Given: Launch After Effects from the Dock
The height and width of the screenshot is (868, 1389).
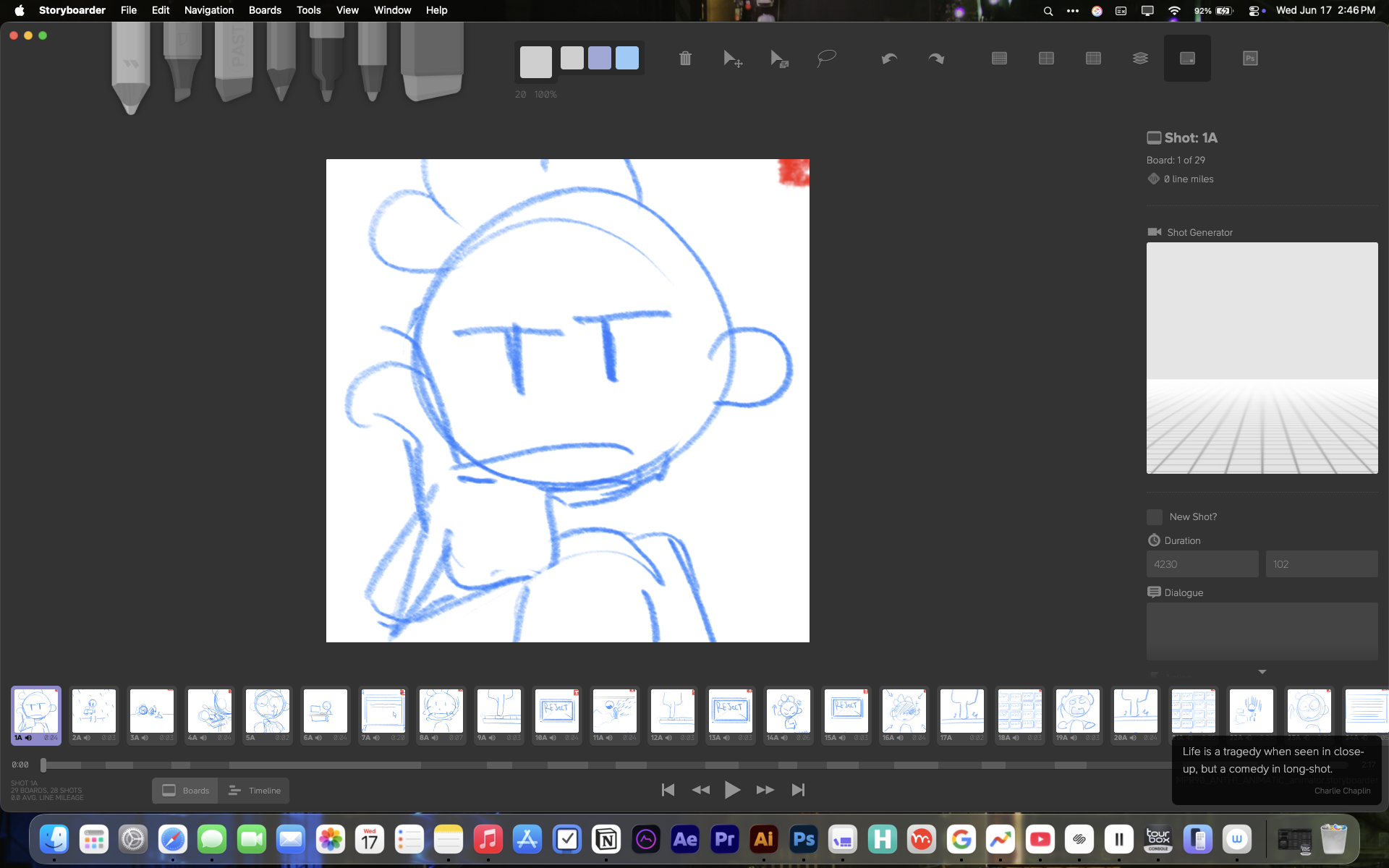Looking at the screenshot, I should (685, 839).
